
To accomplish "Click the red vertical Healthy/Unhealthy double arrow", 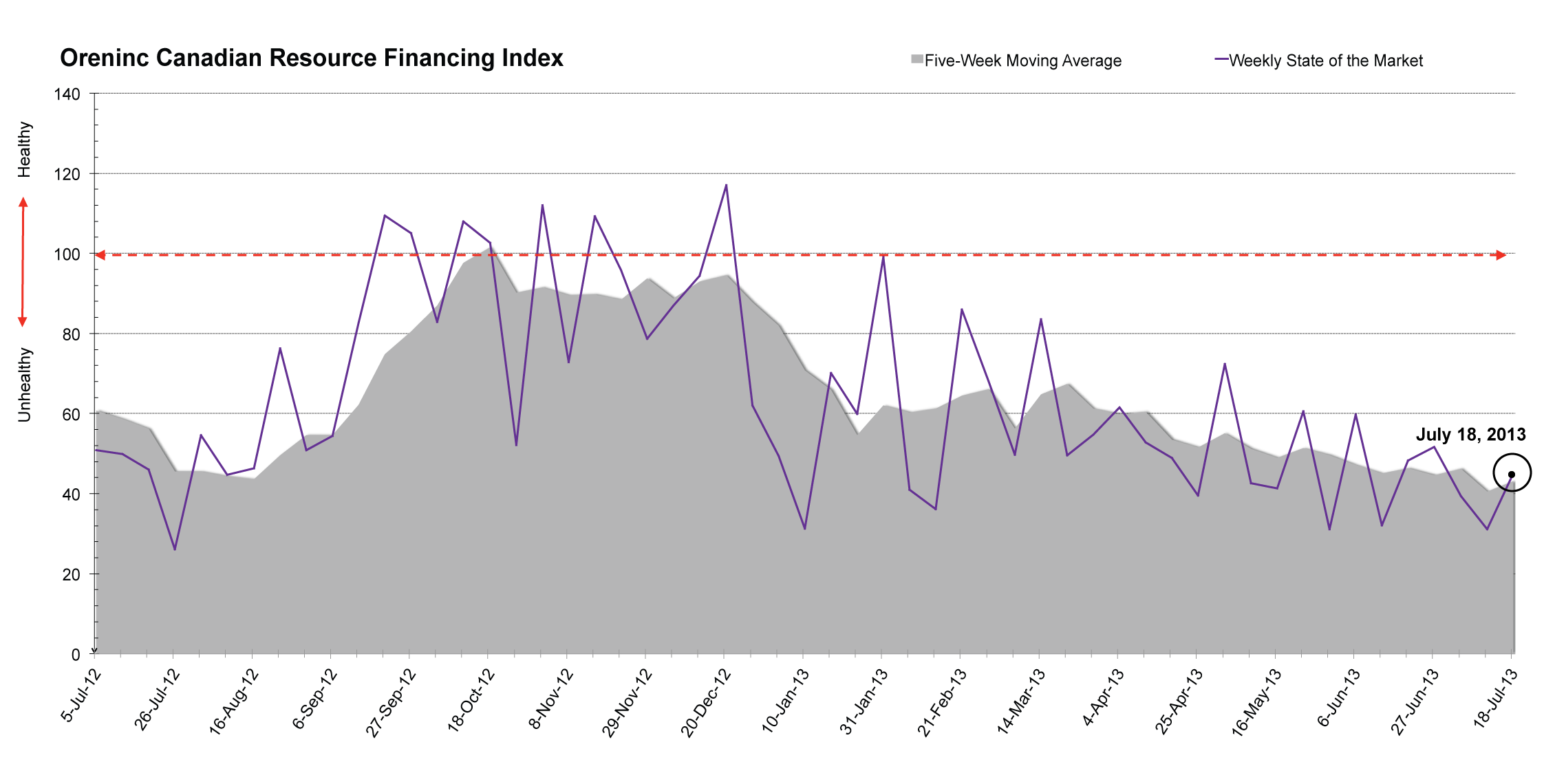I will (23, 262).
